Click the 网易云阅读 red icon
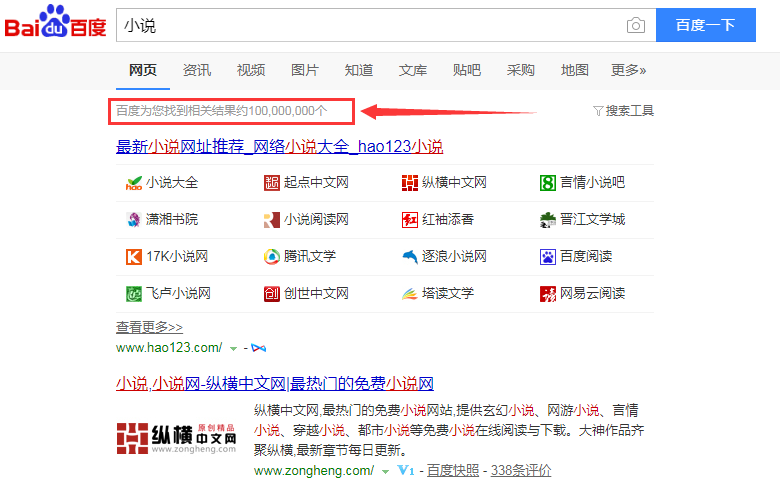Screen dimensions: 780x485 (x=548, y=294)
